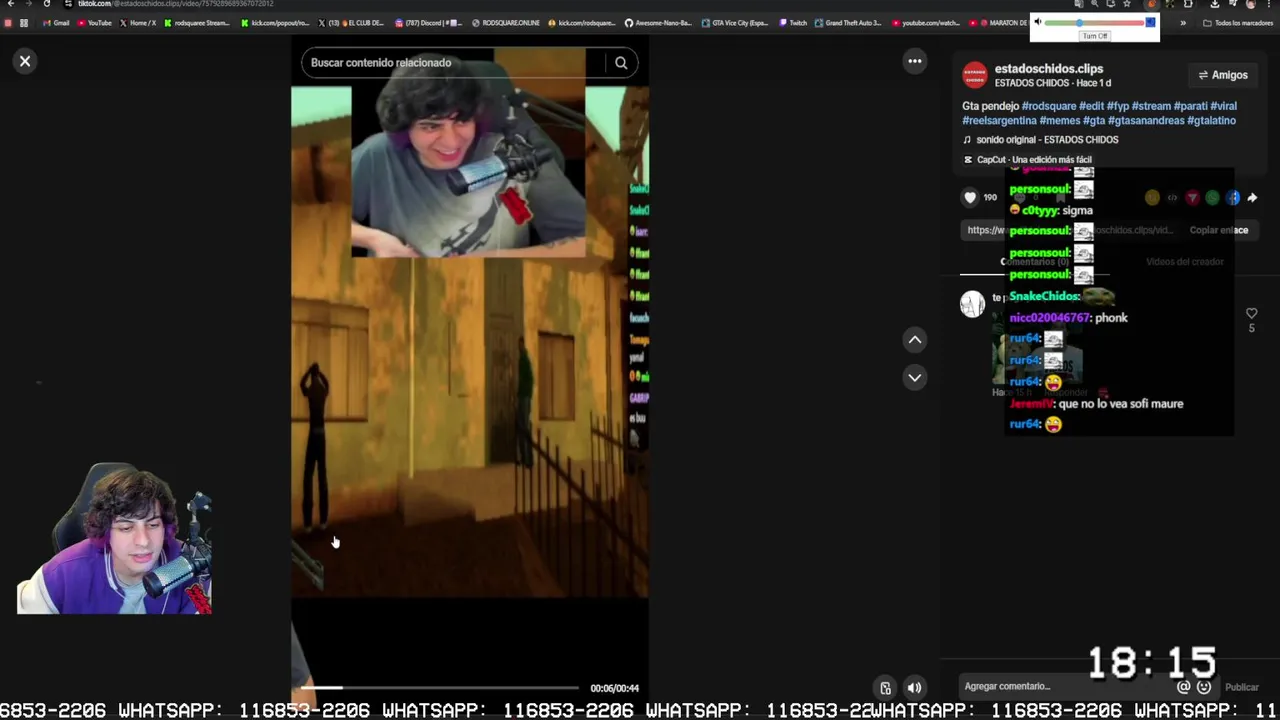Viewport: 1280px width, 720px height.
Task: Open the #reelsargentina hashtag
Action: click(999, 121)
